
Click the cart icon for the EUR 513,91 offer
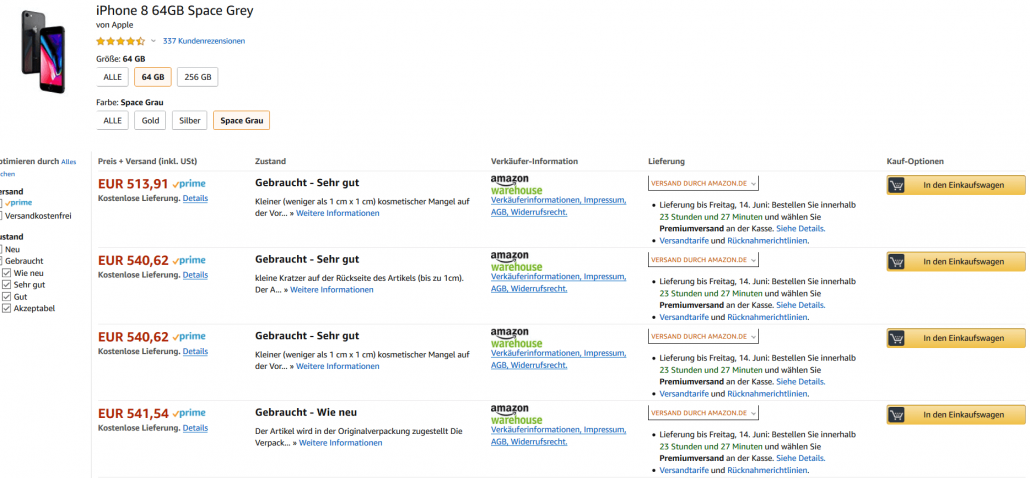(897, 185)
